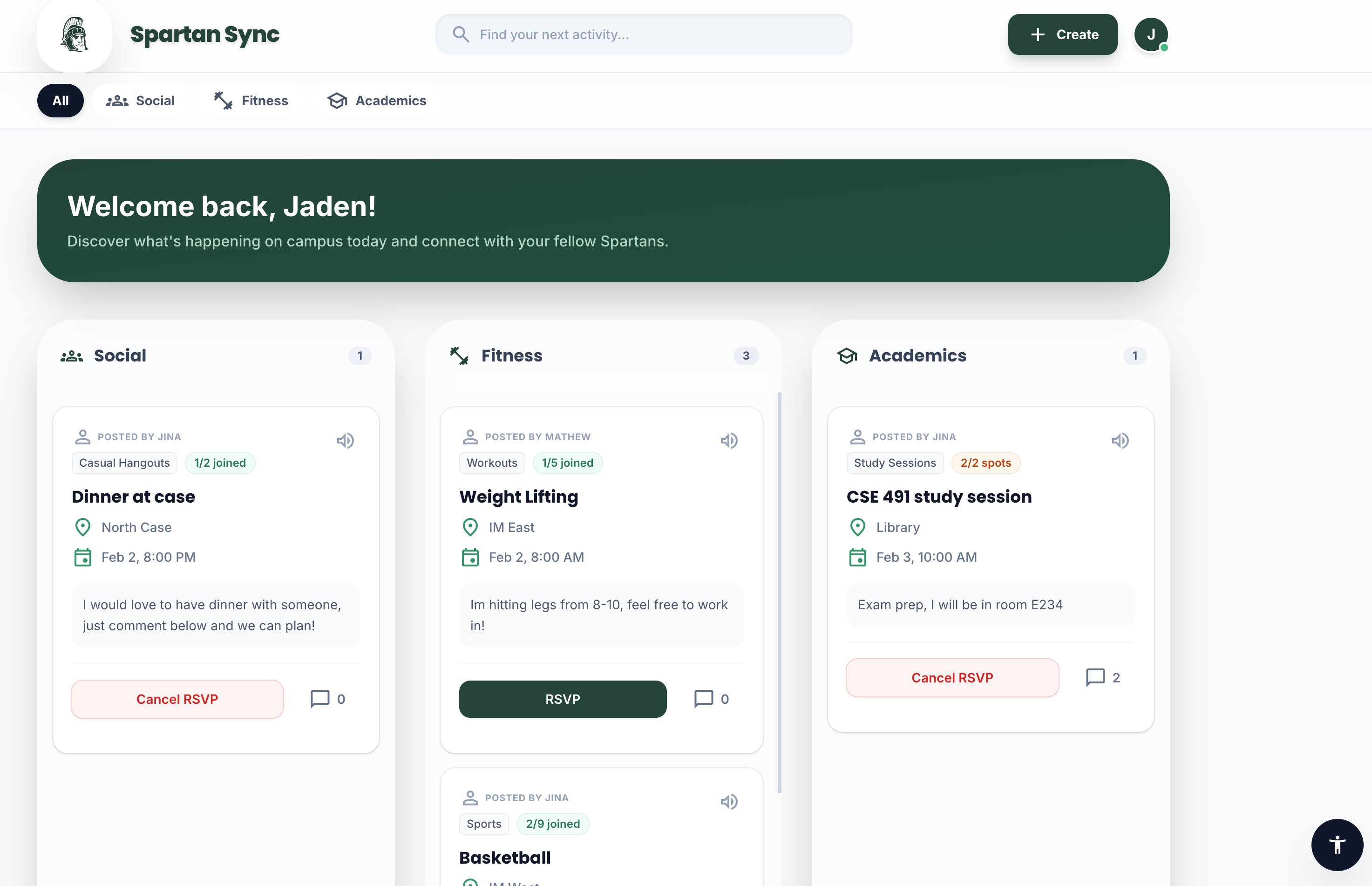Image resolution: width=1372 pixels, height=886 pixels.
Task: RSVP to Weight Lifting
Action: point(563,699)
